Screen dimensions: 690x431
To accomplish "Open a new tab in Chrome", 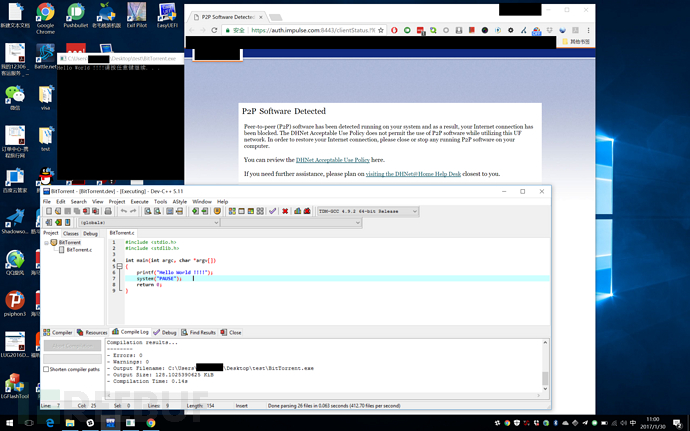I will pos(275,17).
